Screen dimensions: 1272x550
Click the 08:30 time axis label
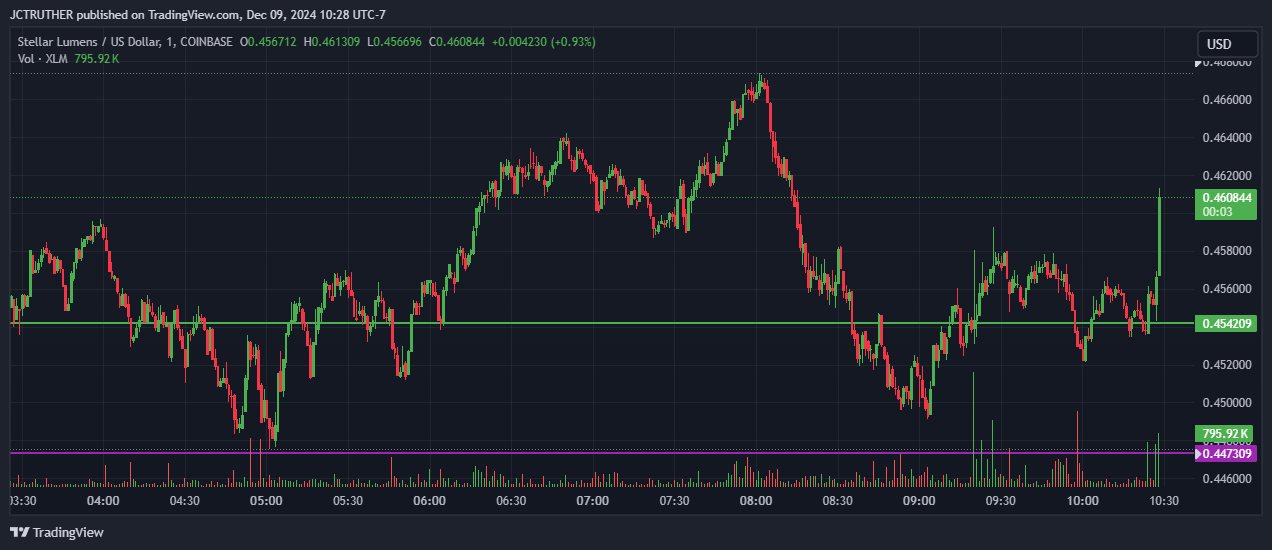click(837, 500)
